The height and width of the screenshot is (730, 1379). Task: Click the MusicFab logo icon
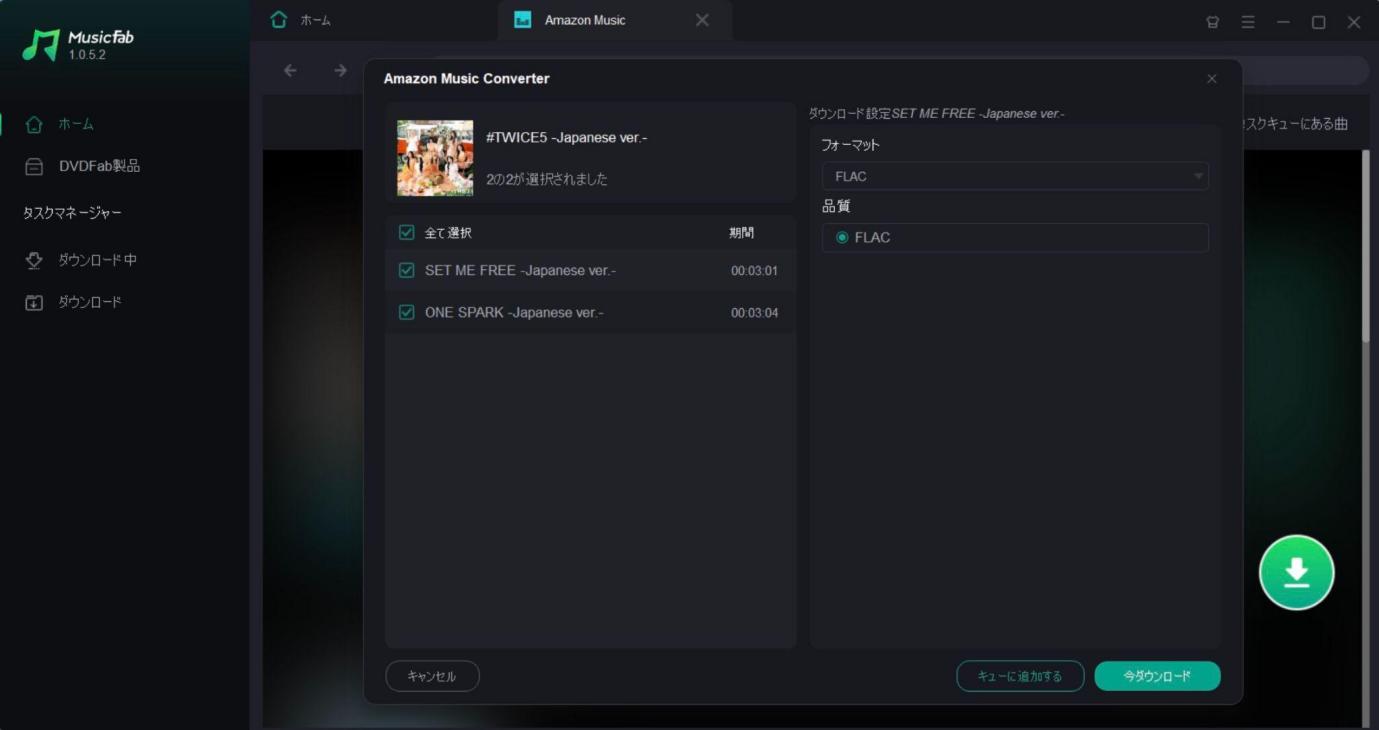(x=41, y=44)
